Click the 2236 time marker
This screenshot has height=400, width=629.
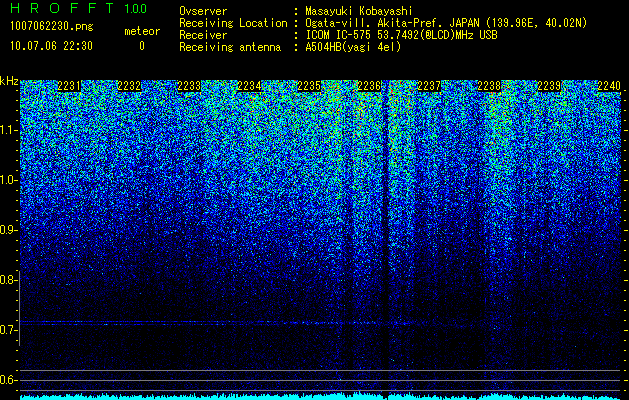[369, 86]
